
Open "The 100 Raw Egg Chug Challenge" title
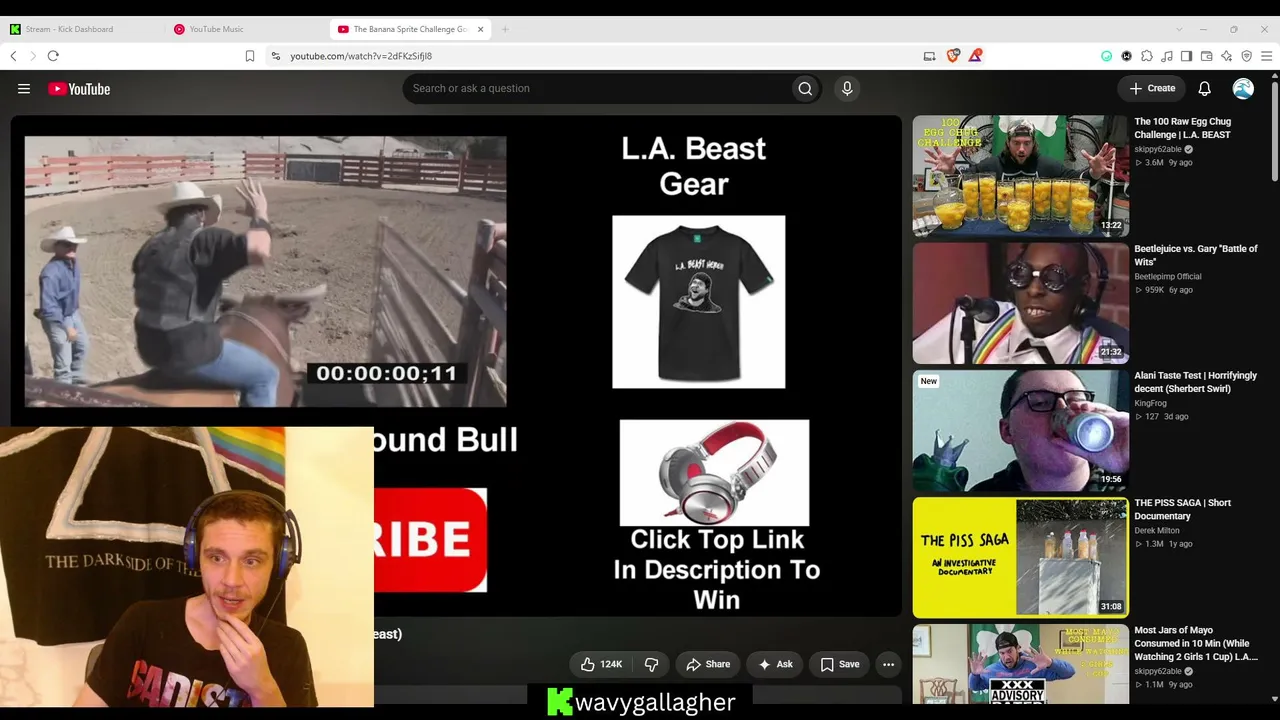click(1183, 128)
